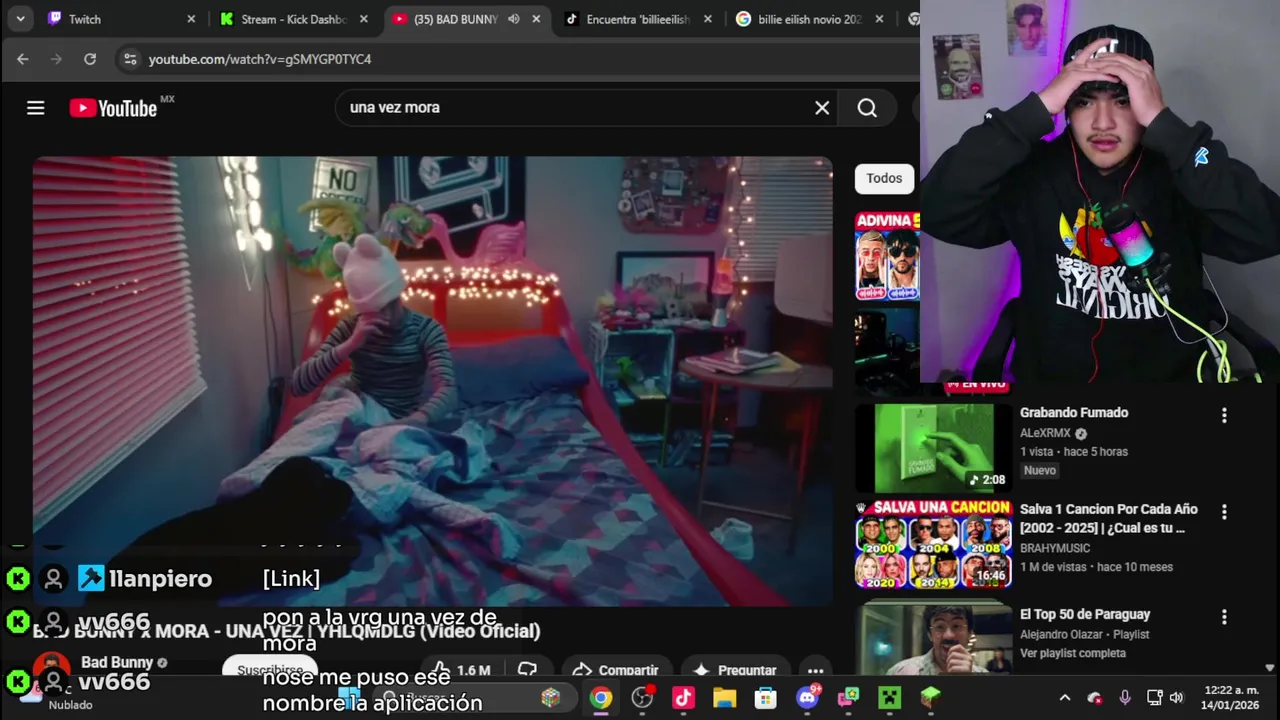Select the Todos filter chip
1280x720 pixels.
[x=884, y=178]
